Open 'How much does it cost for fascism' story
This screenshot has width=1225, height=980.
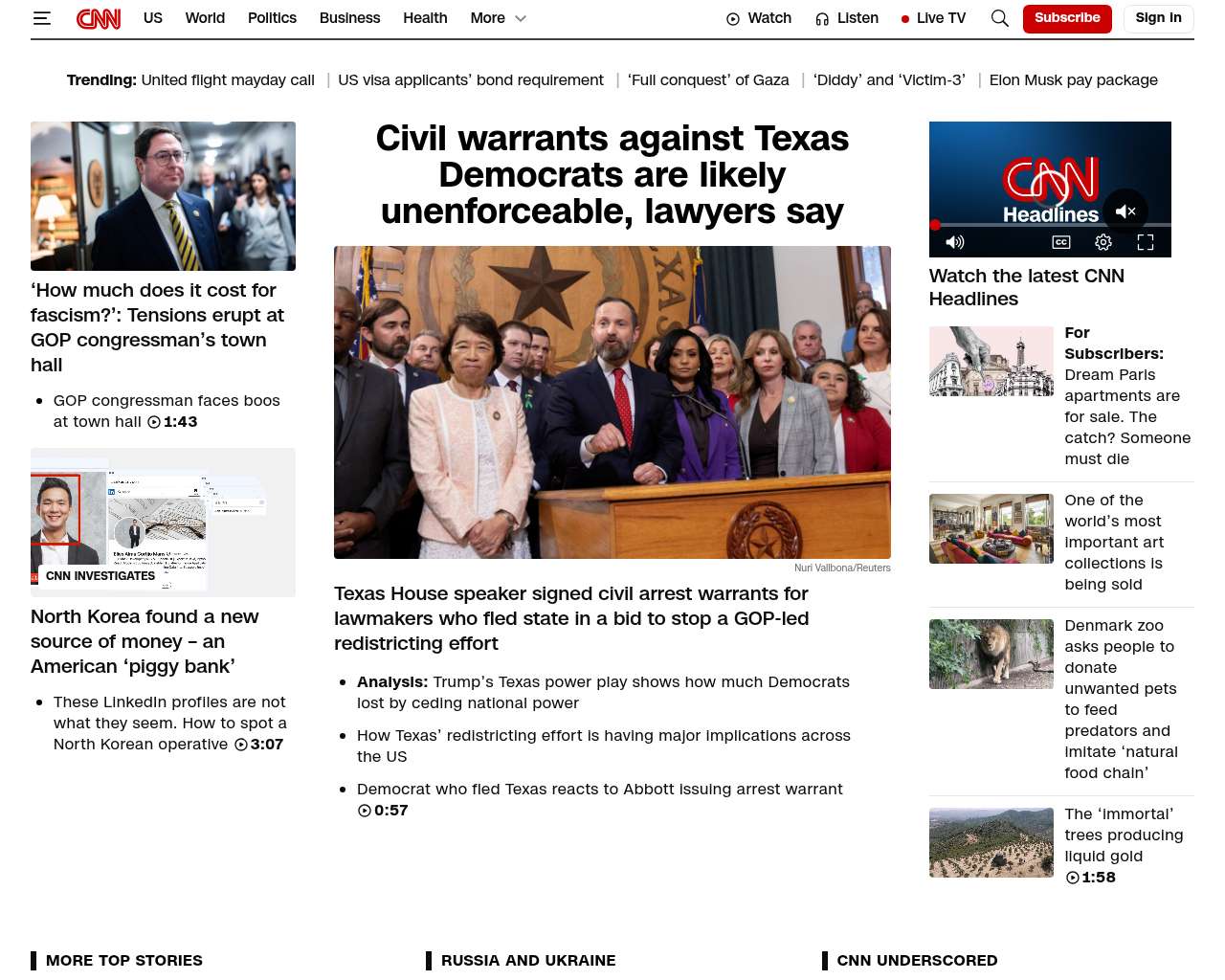coord(158,327)
